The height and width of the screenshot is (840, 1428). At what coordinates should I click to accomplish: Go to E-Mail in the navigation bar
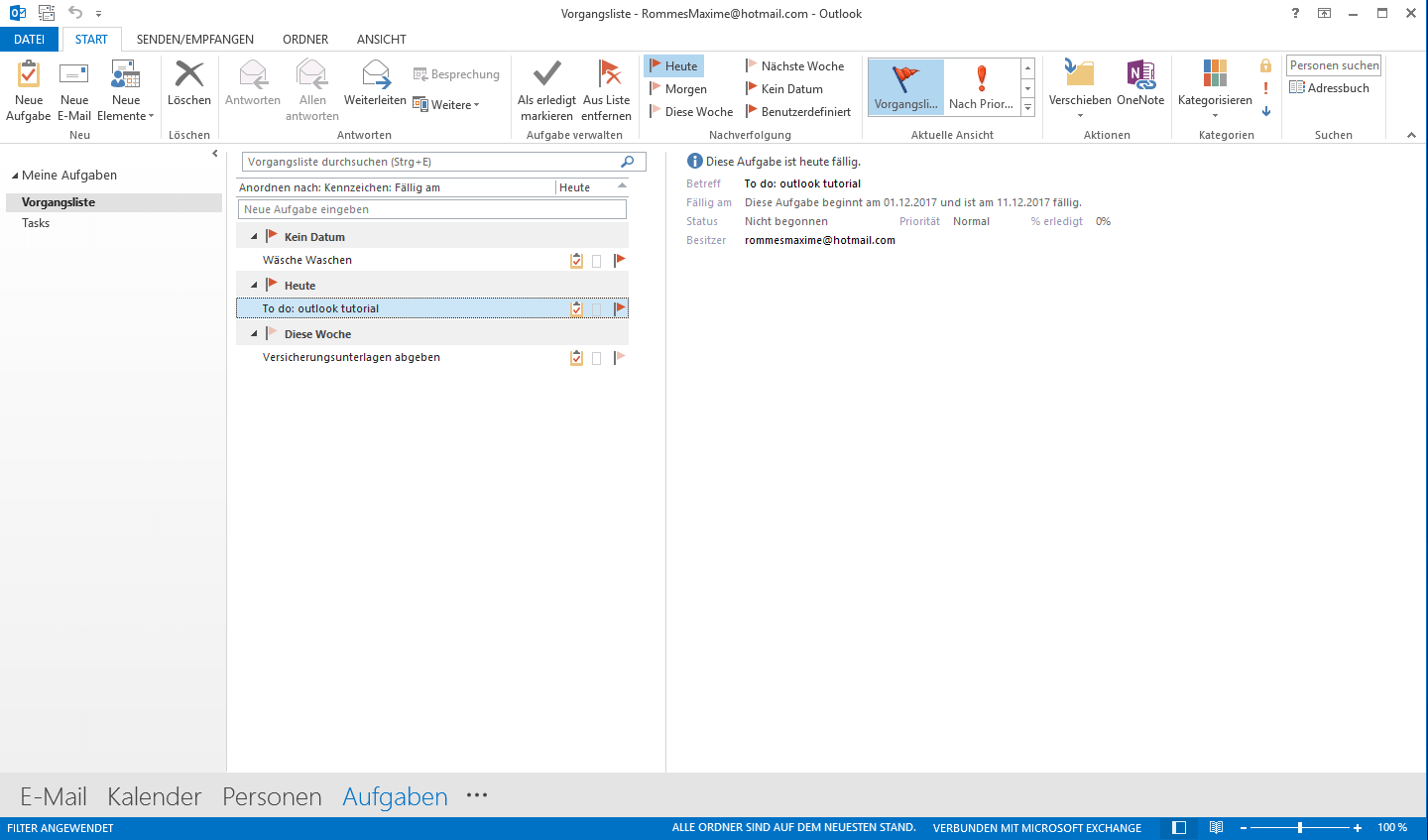point(54,796)
